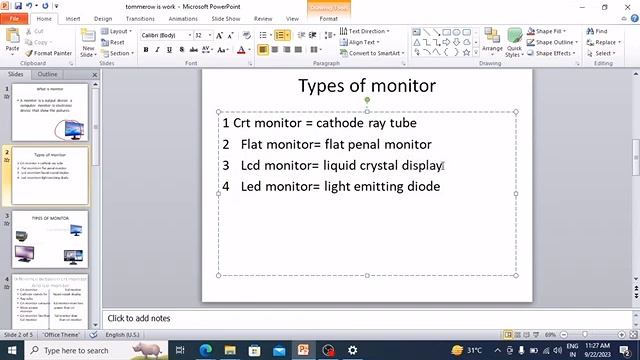Toggle italic formatting
Screen dimensions: 640x360
(x=157, y=50)
